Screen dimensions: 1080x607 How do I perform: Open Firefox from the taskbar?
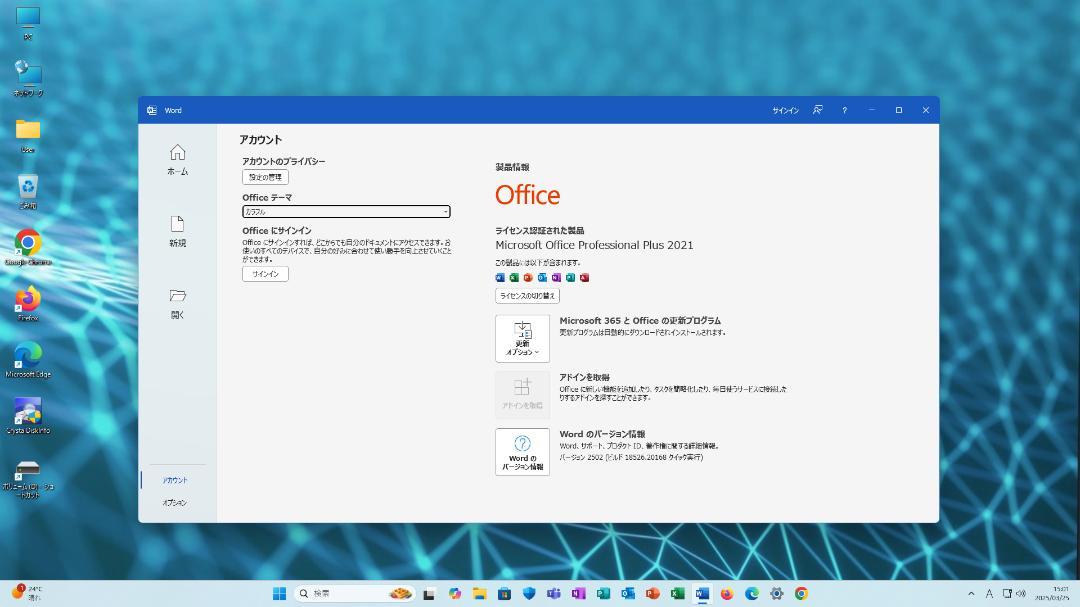click(x=727, y=593)
